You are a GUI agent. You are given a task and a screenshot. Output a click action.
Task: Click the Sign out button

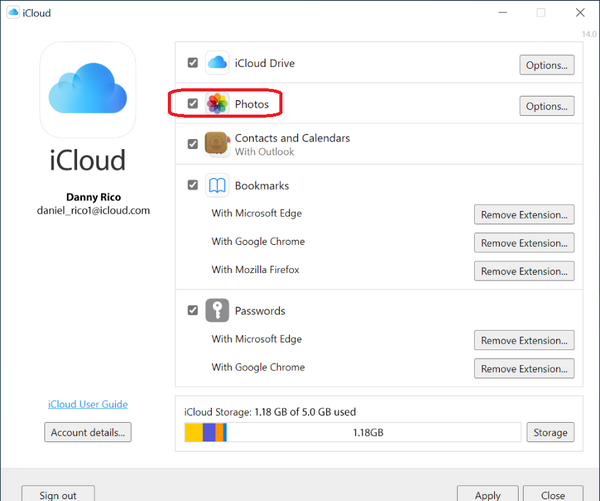58,495
